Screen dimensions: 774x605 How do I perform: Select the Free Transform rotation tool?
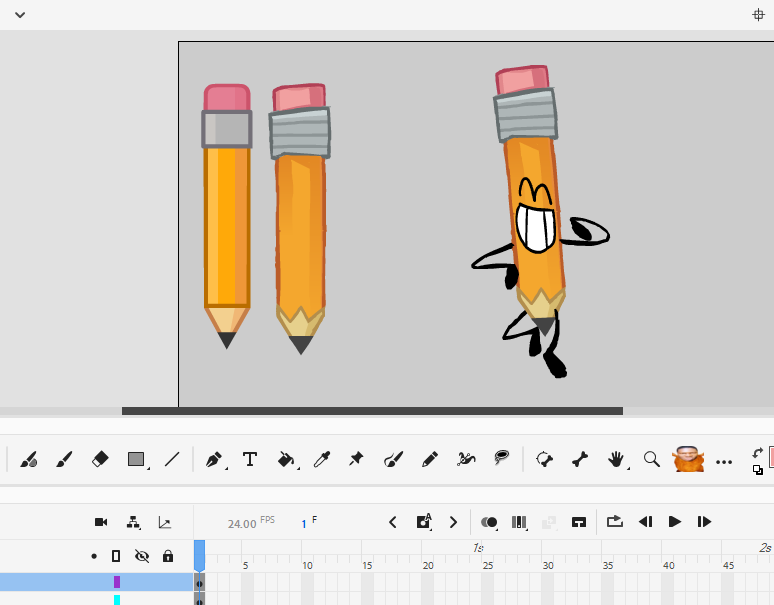pyautogui.click(x=544, y=459)
